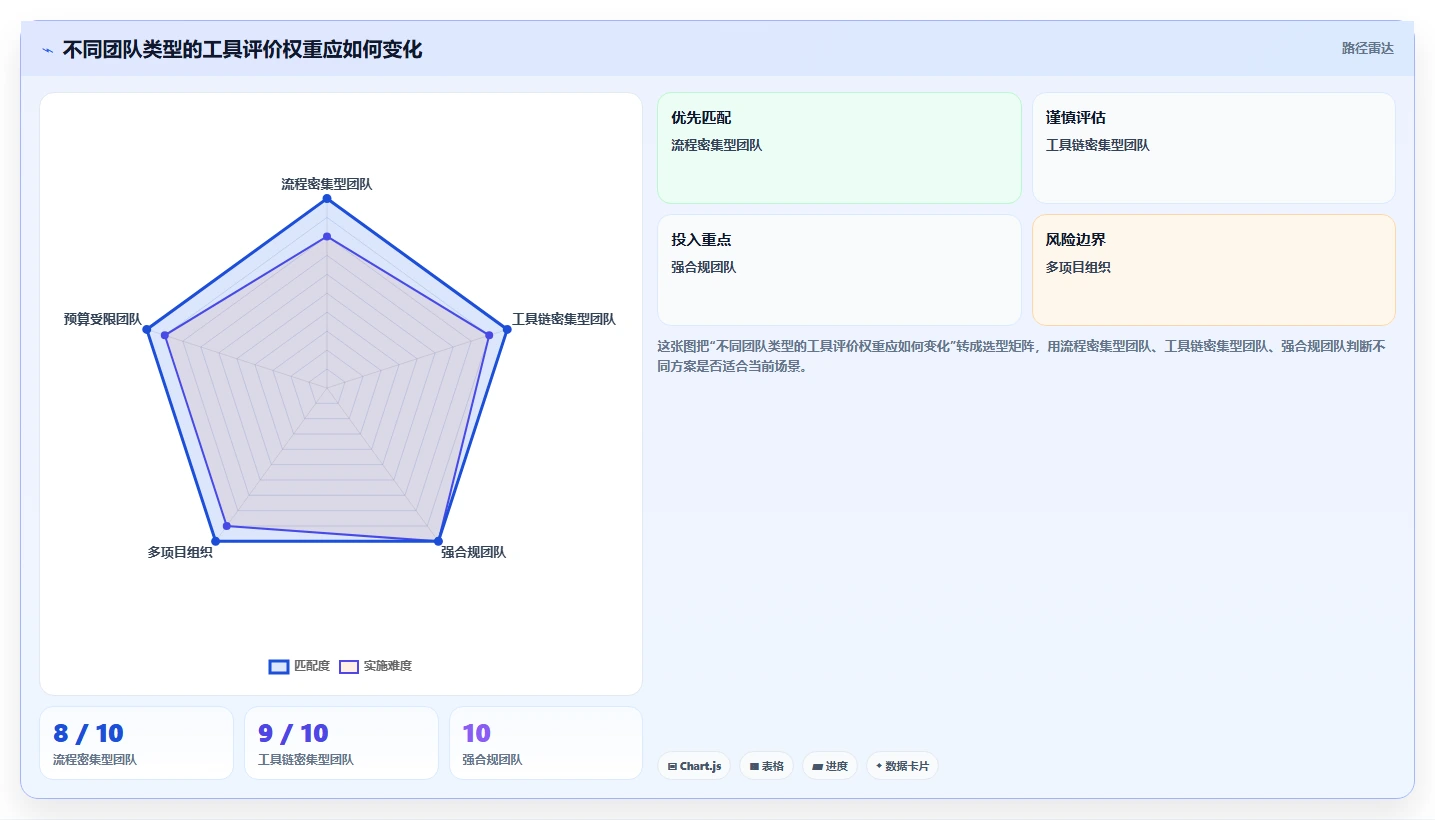Toggle the 实施难度 legend item
The image size is (1435, 820).
click(x=375, y=666)
